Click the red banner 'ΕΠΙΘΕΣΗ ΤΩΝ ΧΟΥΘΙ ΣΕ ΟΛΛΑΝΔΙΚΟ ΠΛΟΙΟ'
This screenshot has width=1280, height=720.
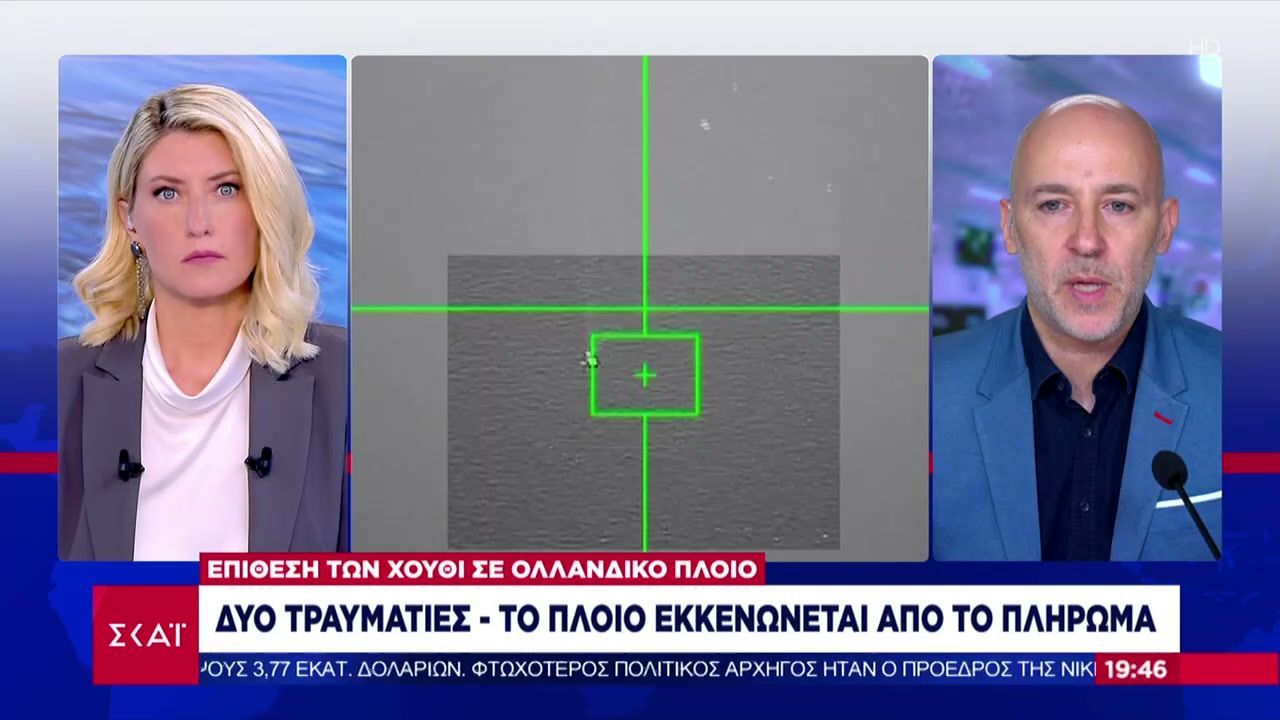[482, 569]
